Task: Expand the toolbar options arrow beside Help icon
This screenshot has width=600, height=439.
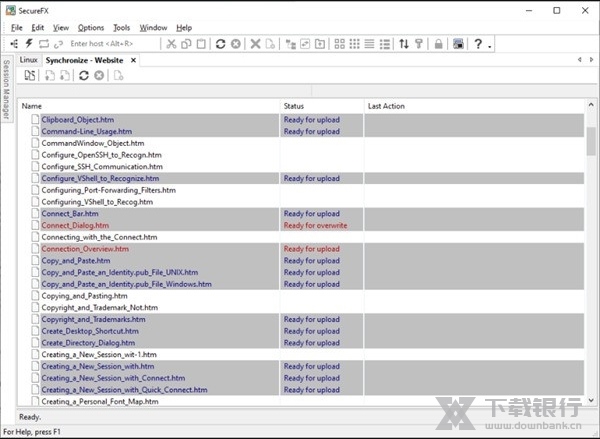Action: pos(490,46)
